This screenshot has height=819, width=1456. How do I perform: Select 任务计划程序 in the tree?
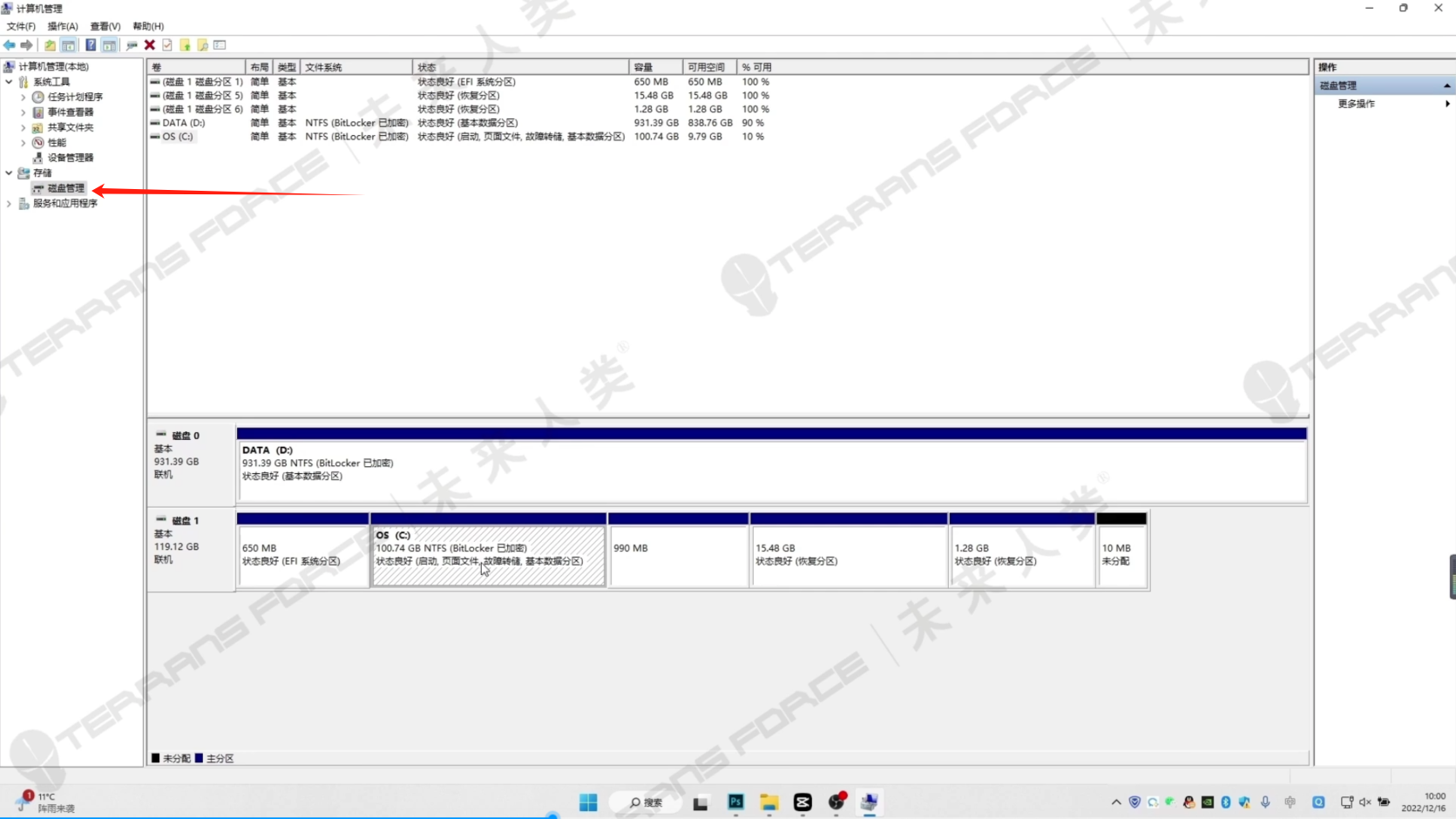pos(75,97)
